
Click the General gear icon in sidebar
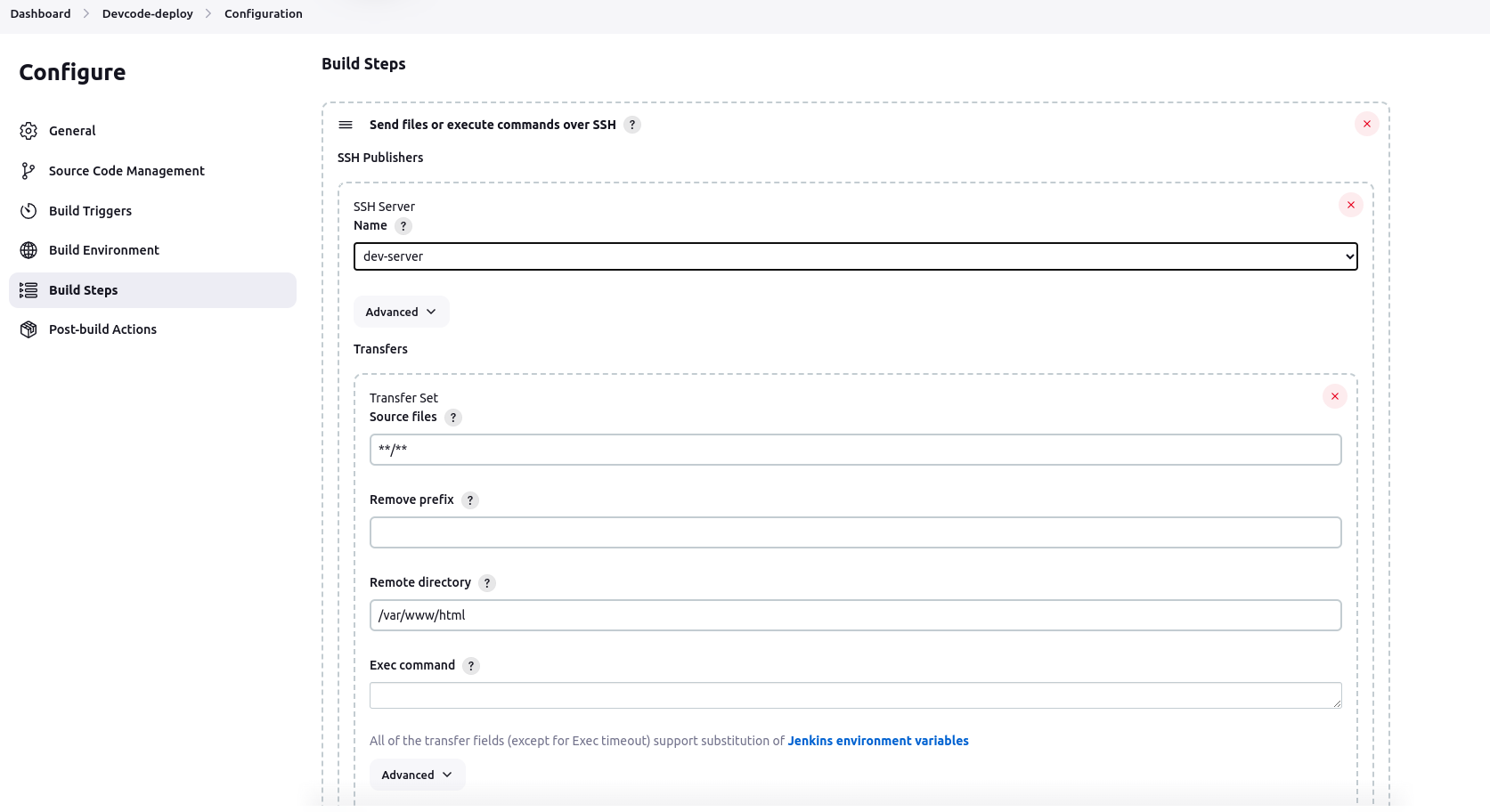[x=28, y=131]
